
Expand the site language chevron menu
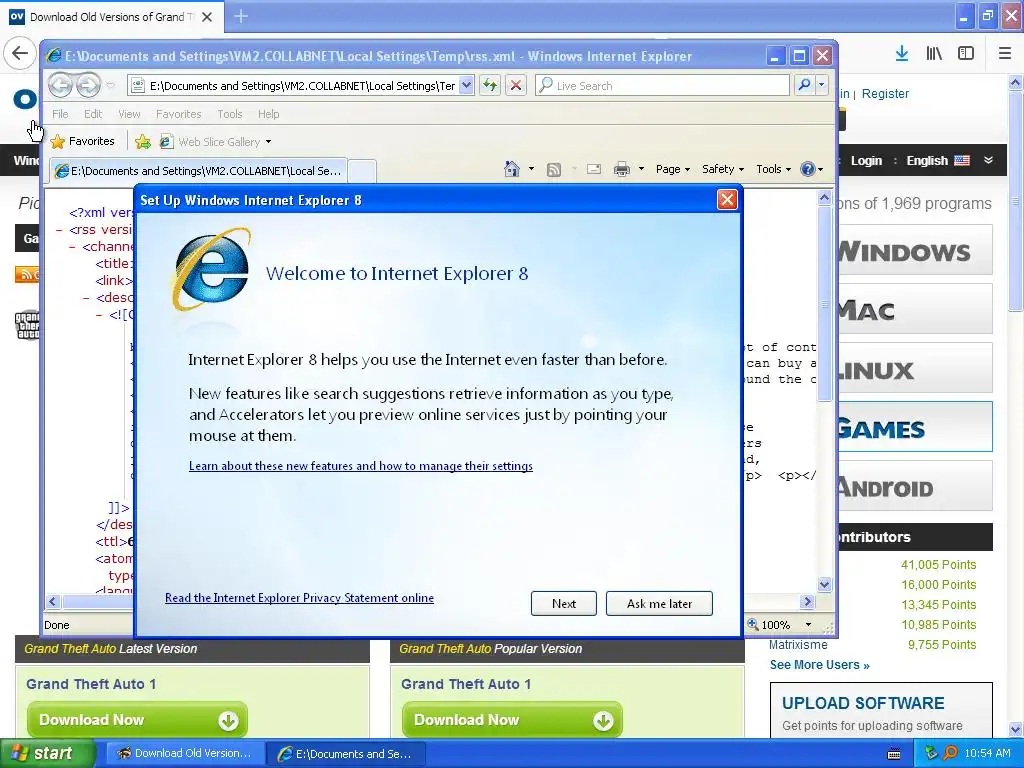pyautogui.click(x=989, y=160)
